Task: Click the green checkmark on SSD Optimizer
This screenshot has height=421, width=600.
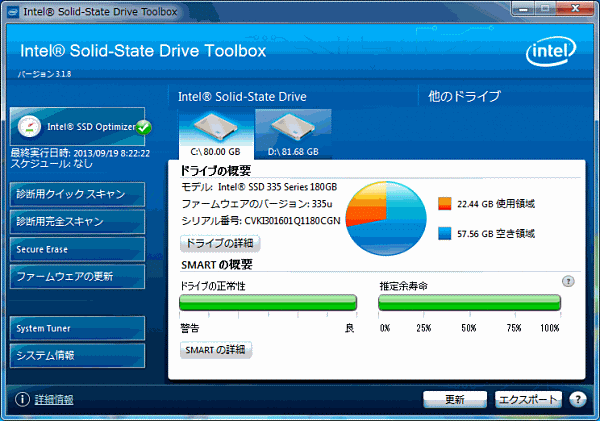Action: point(144,127)
